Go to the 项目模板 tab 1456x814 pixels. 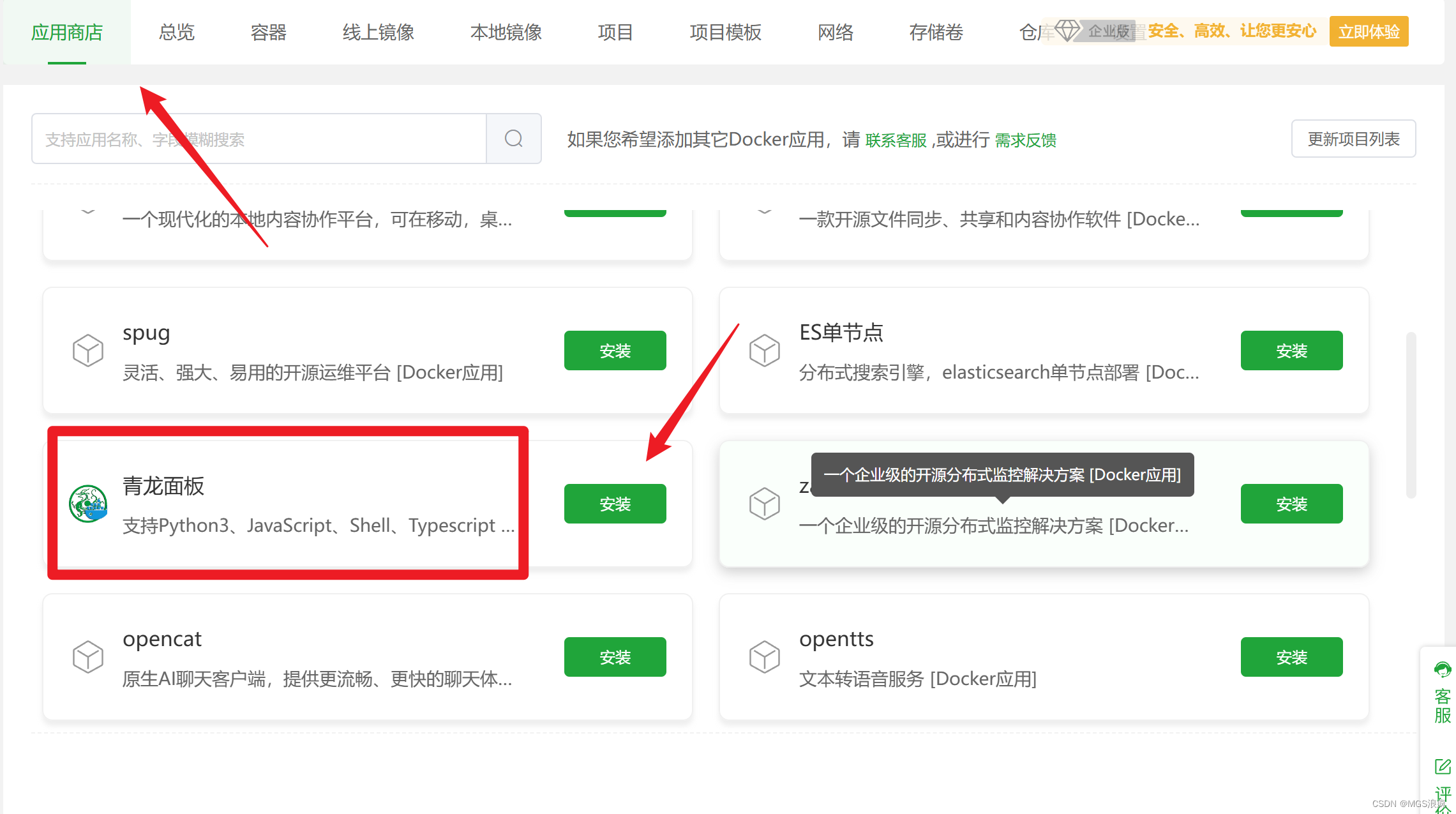(725, 32)
